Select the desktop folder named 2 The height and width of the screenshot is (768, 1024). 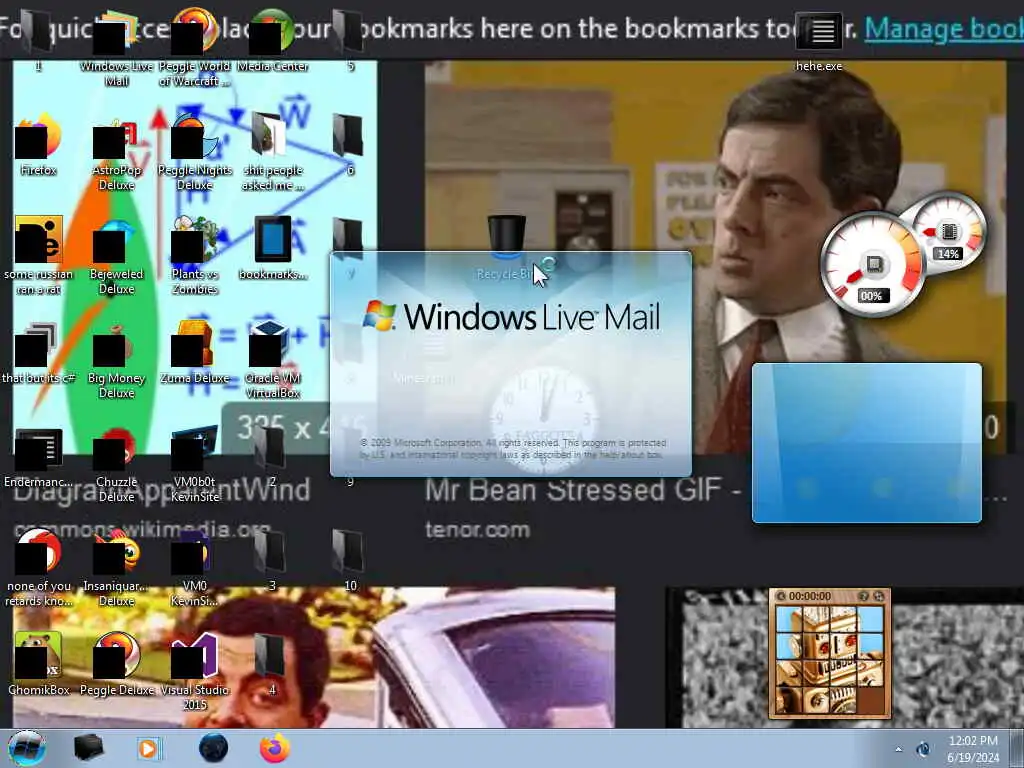(x=271, y=456)
